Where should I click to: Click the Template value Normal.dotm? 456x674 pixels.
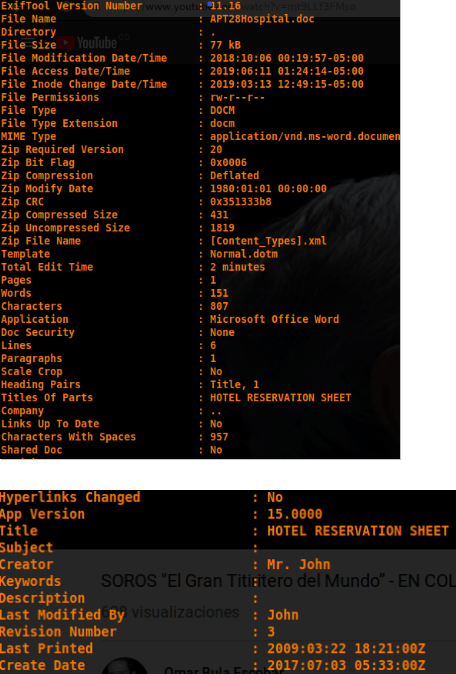pyautogui.click(x=244, y=254)
